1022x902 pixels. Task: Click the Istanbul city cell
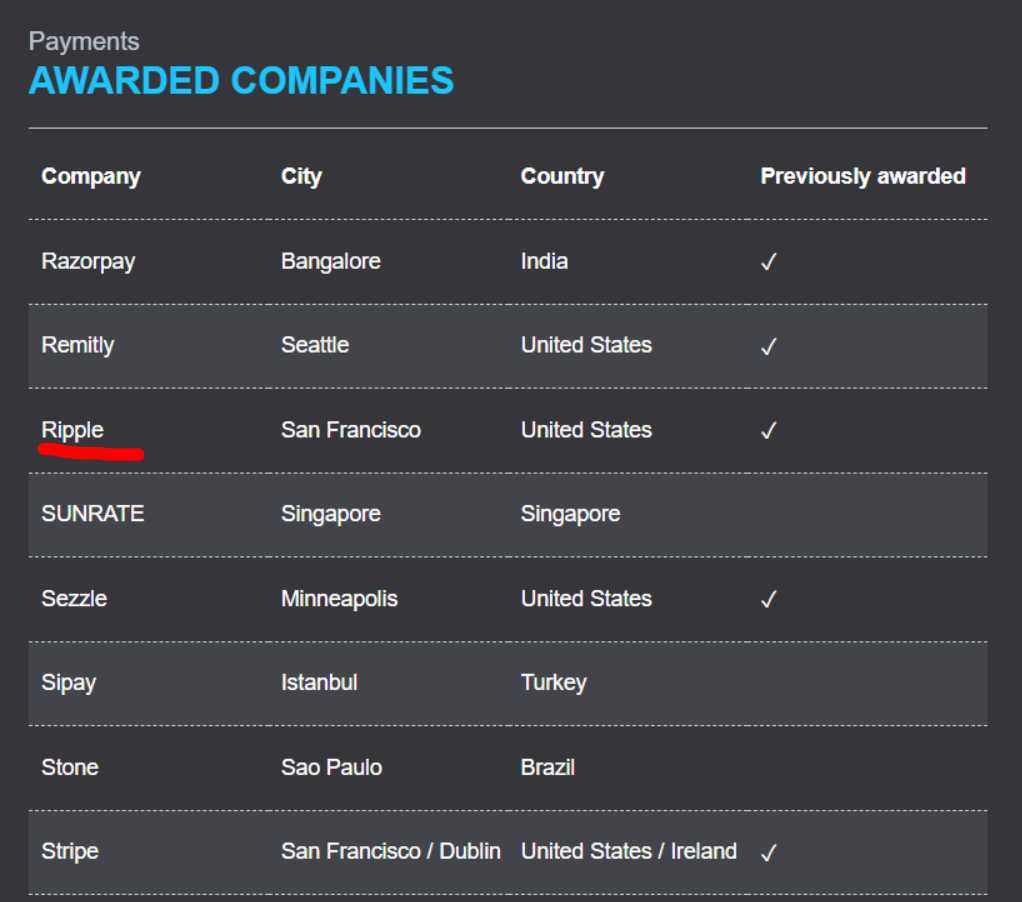click(x=319, y=682)
